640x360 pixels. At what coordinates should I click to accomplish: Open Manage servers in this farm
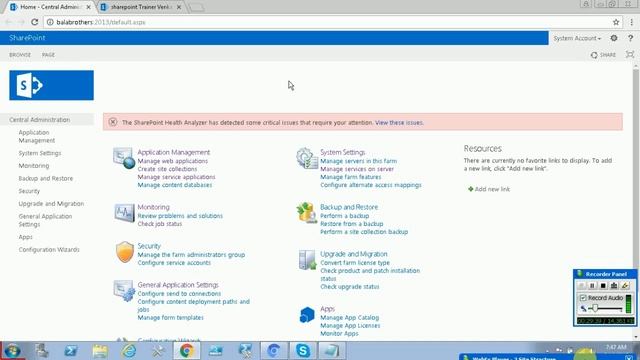[x=358, y=161]
